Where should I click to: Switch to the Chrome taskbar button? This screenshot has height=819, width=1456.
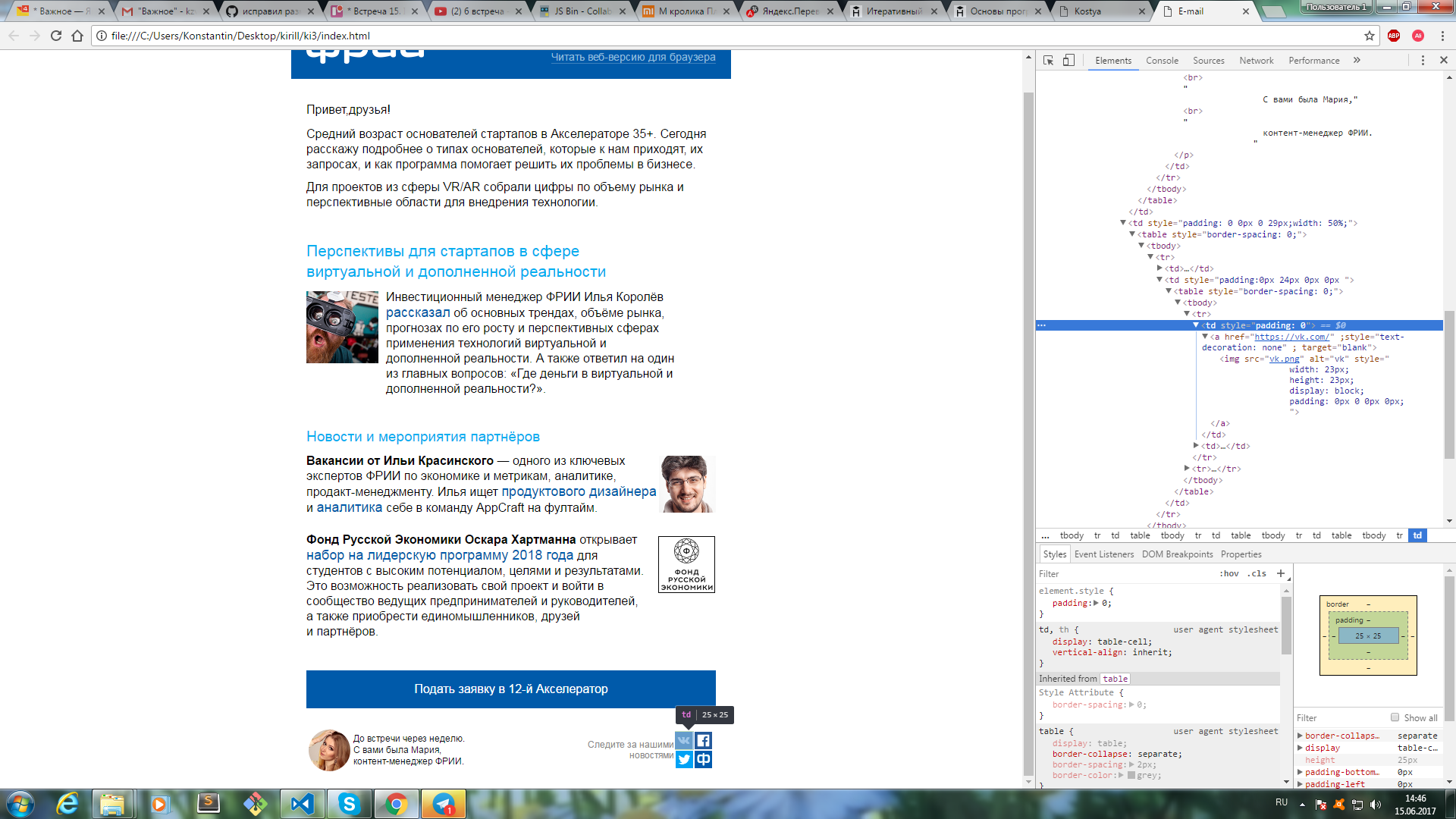[x=396, y=804]
